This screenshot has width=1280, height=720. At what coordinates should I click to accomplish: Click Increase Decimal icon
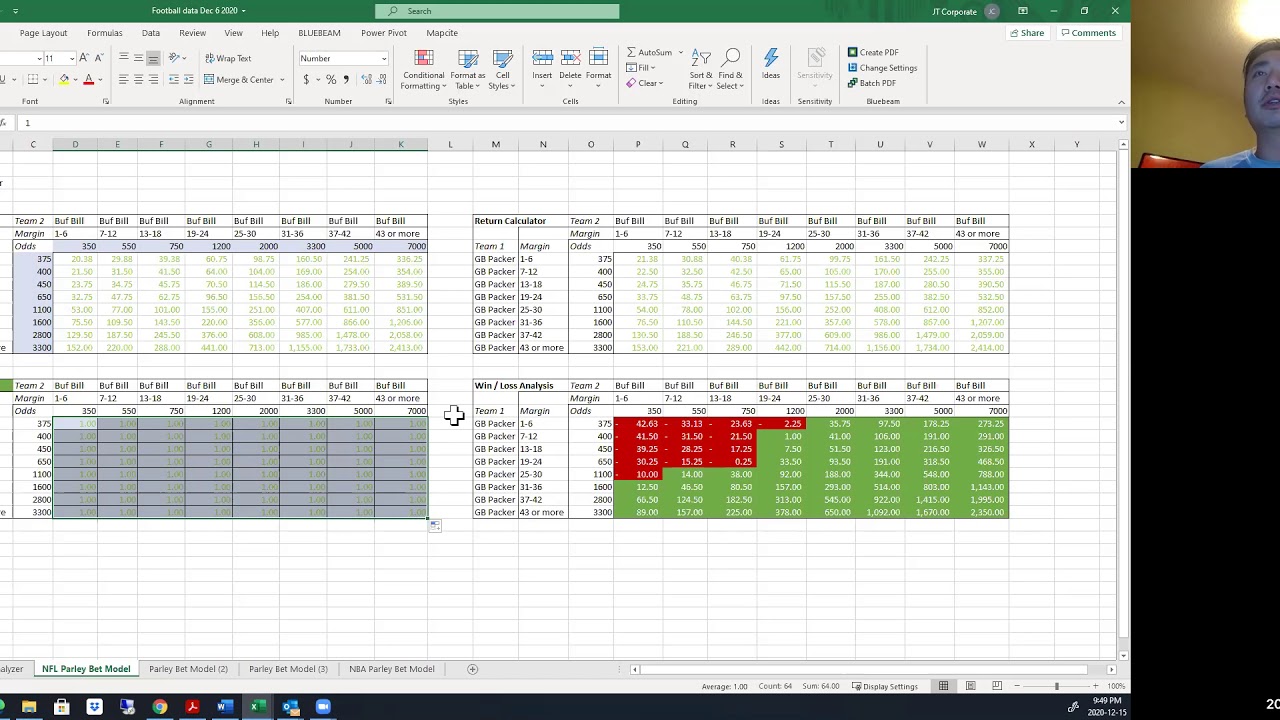pos(366,80)
